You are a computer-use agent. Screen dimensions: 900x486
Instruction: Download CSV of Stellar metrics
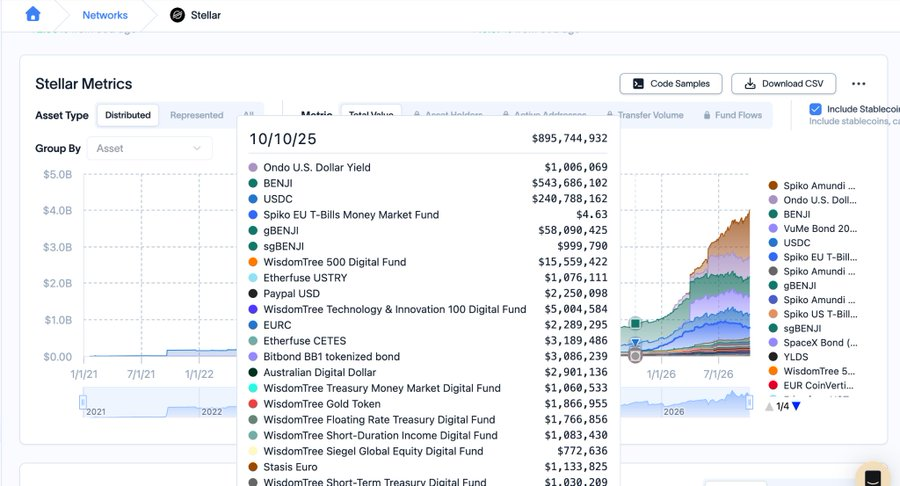click(x=783, y=84)
